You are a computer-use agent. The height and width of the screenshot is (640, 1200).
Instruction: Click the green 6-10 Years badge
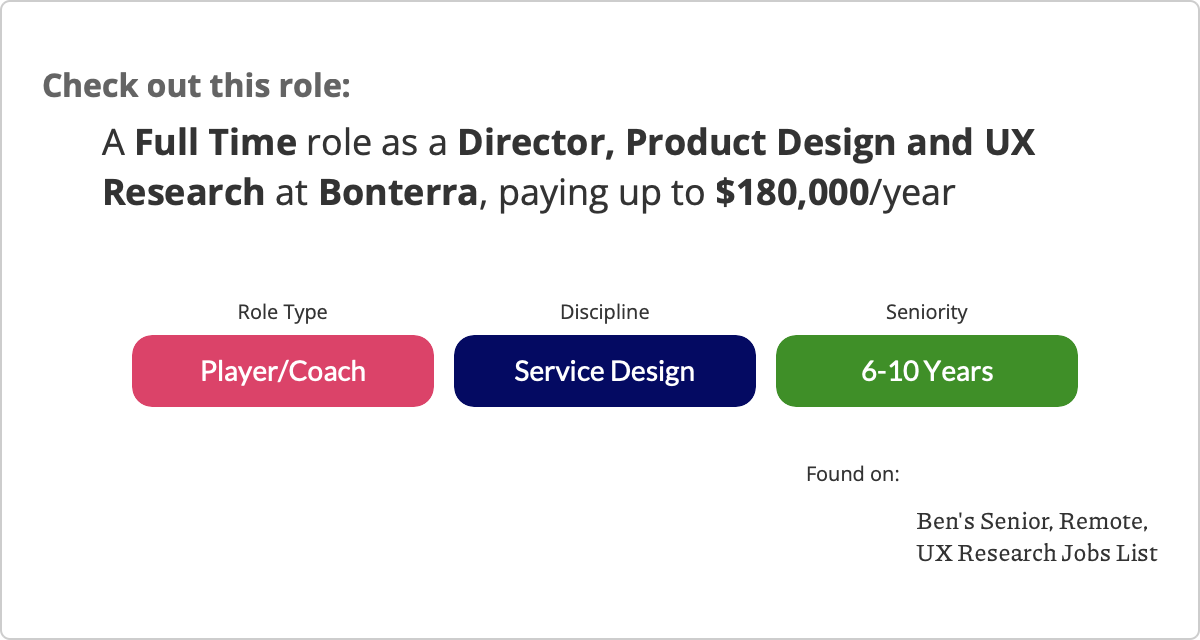coord(926,371)
